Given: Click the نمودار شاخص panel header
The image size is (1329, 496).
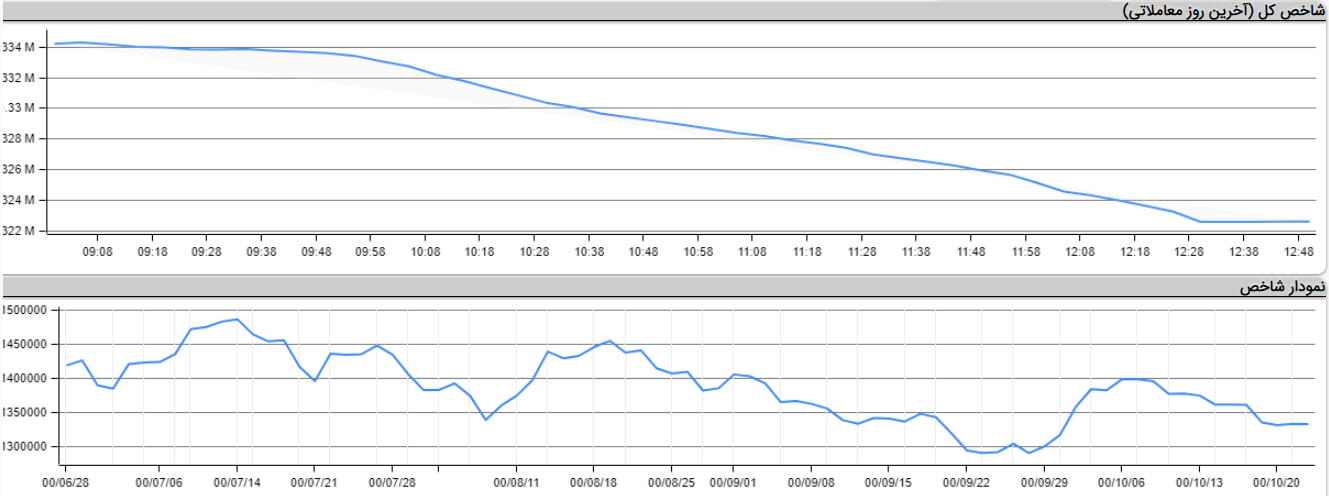Looking at the screenshot, I should (1281, 287).
